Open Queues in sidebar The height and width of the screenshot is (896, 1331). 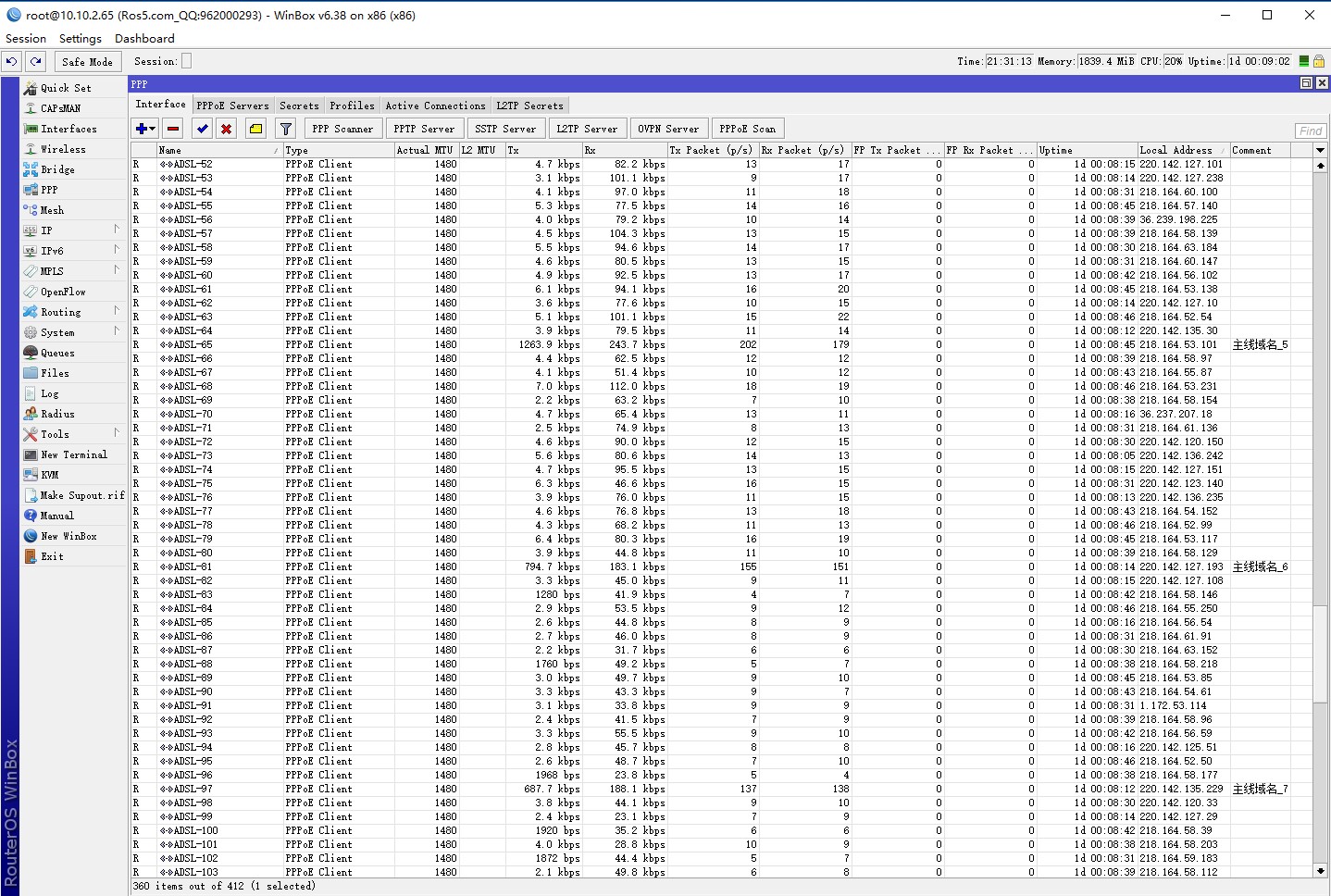point(73,353)
